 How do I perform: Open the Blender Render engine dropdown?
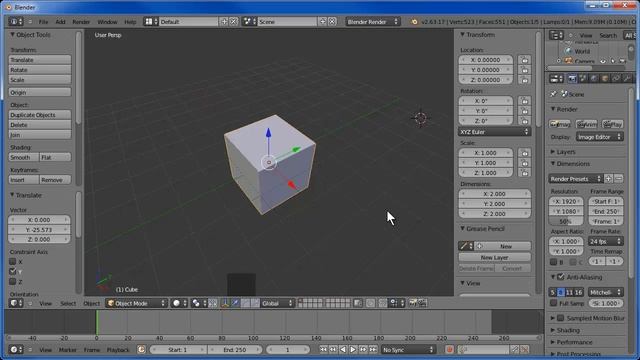tap(373, 22)
